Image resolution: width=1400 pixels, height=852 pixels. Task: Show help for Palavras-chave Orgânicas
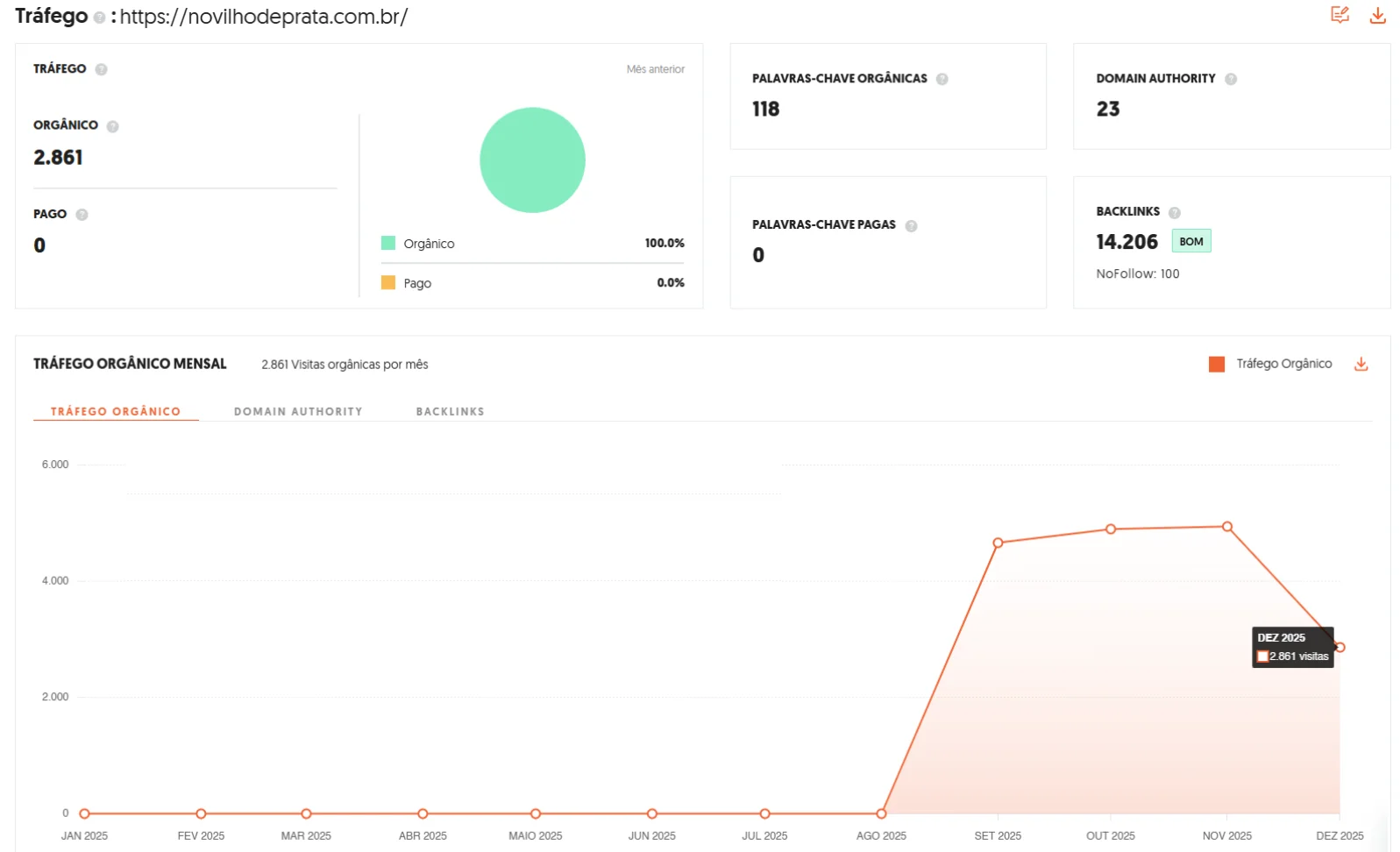(x=942, y=79)
